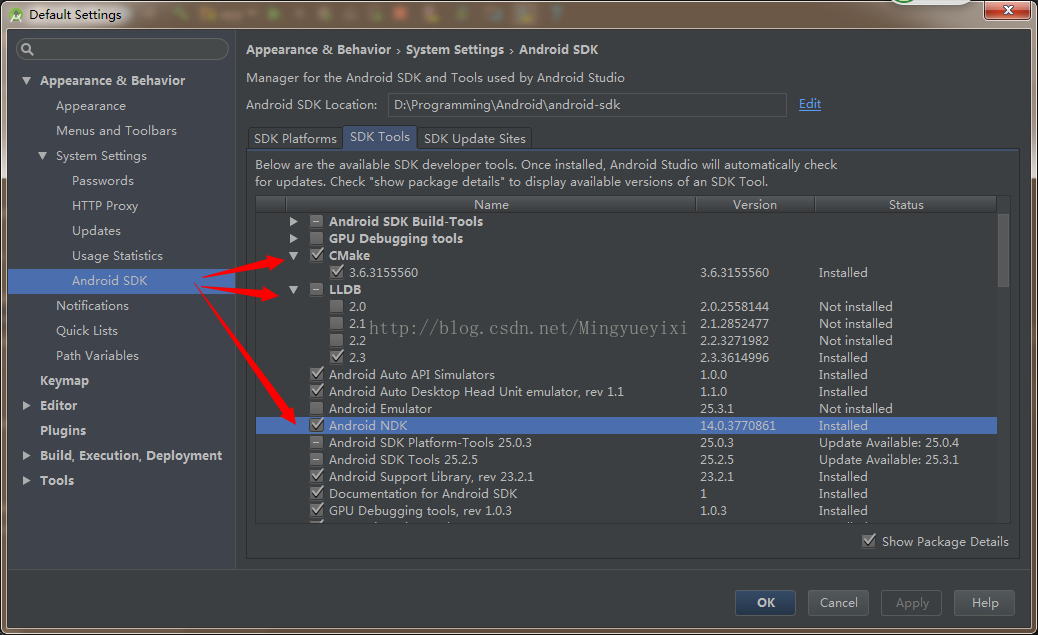Click the Help button

click(x=984, y=603)
